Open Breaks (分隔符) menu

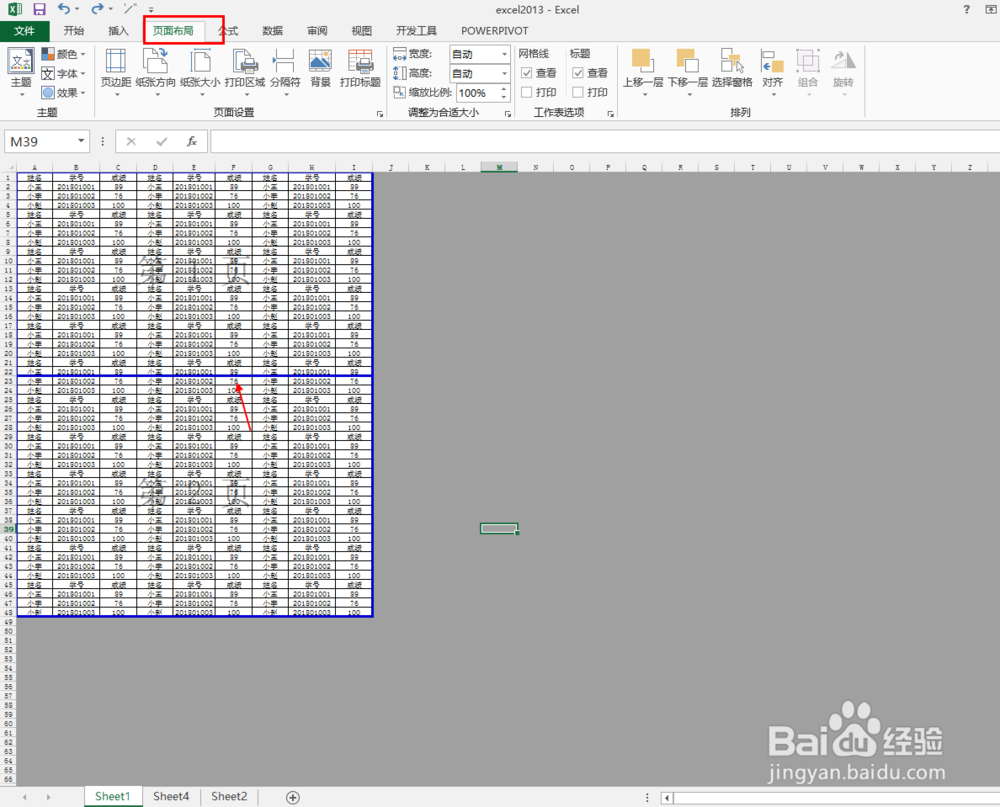click(285, 71)
